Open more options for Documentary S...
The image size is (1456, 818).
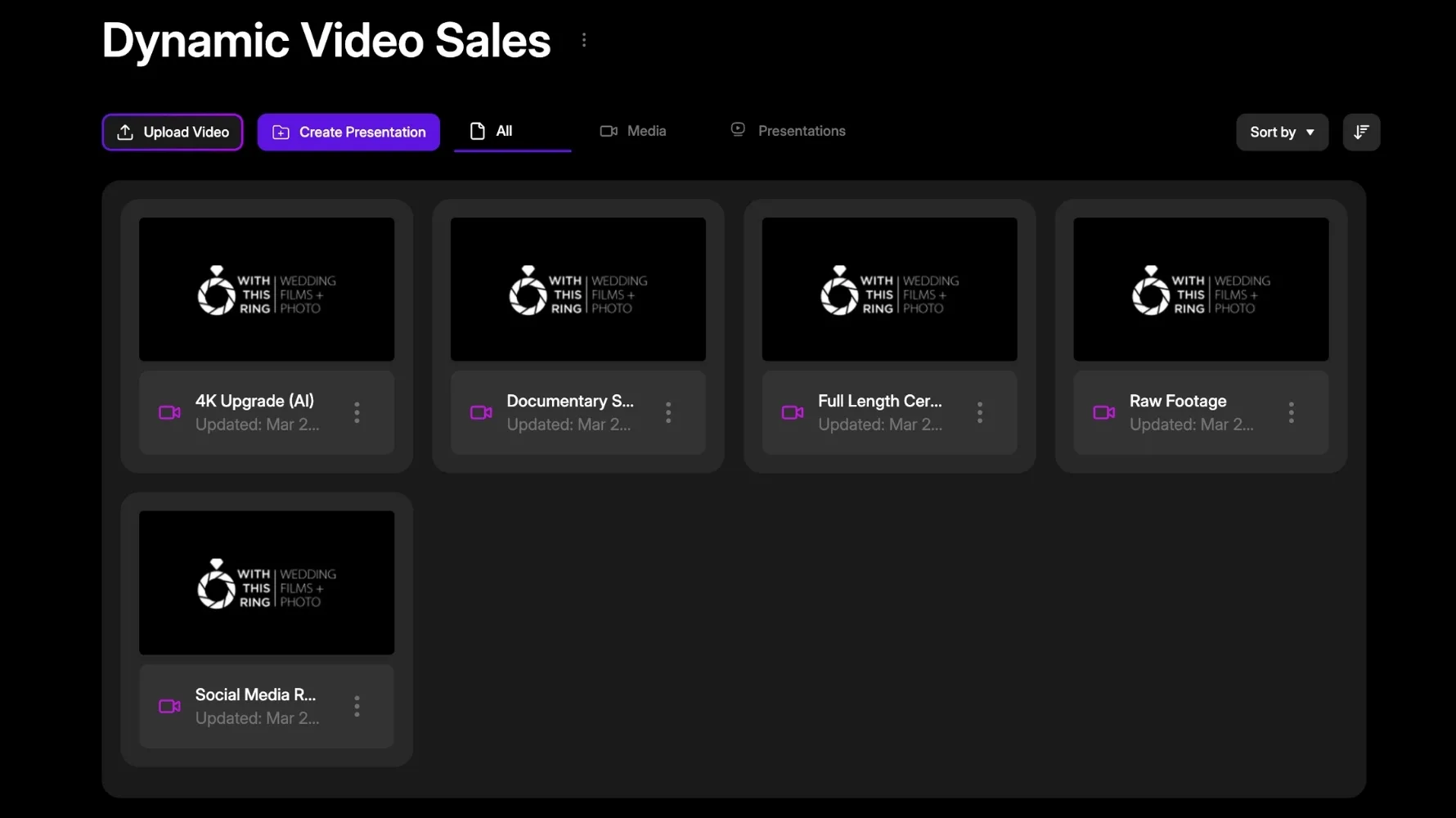coord(668,412)
